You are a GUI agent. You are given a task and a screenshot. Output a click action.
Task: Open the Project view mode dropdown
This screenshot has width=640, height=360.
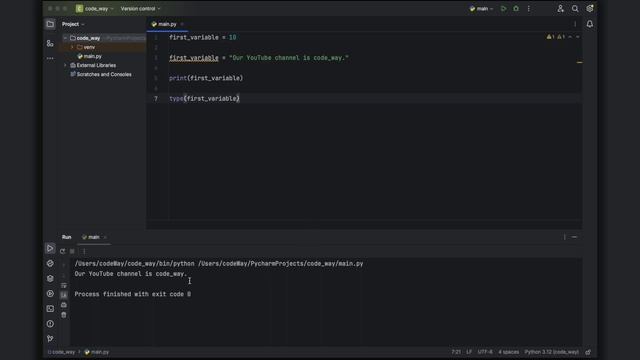(73, 24)
